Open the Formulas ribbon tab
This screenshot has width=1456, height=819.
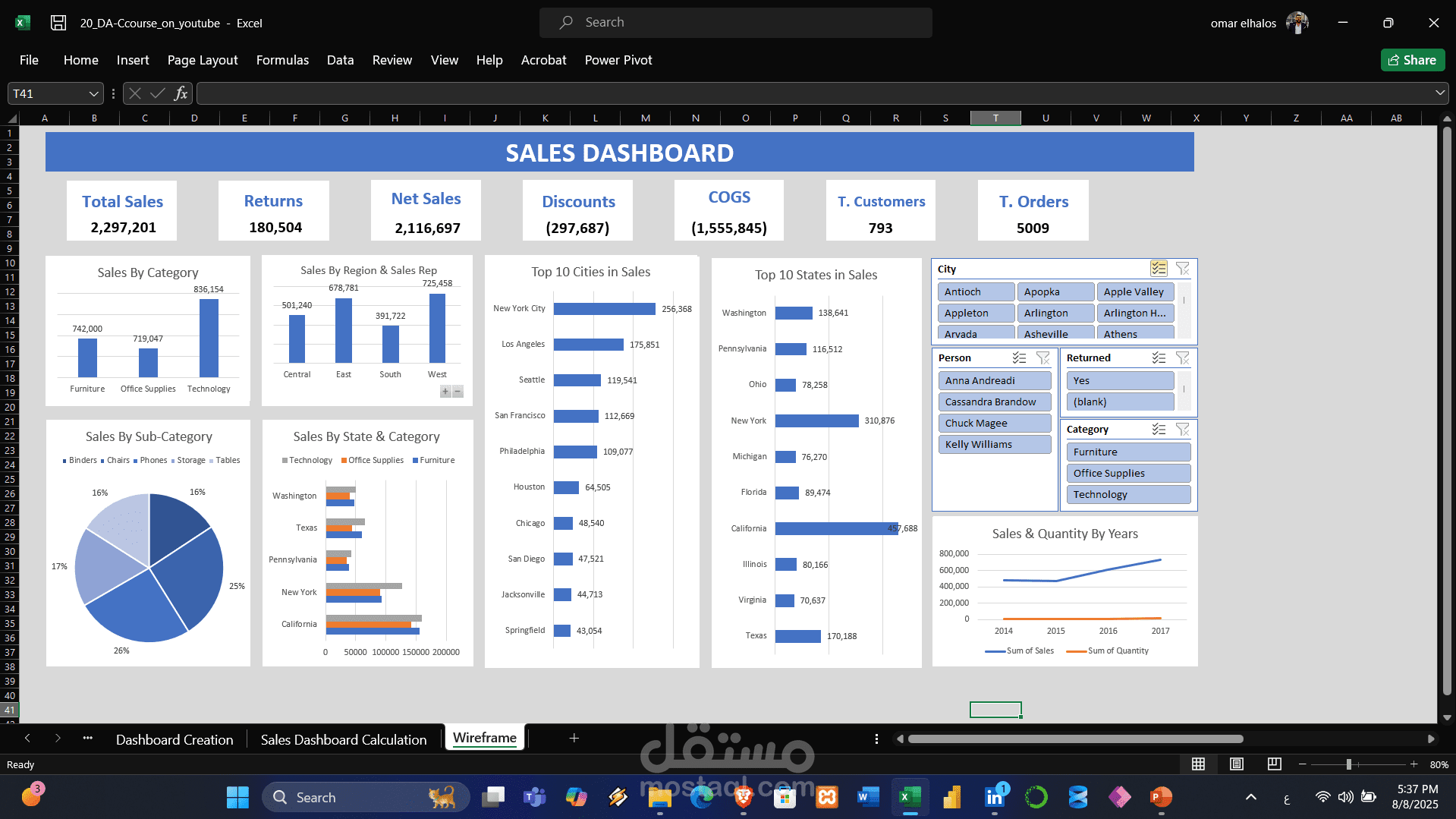pos(282,60)
